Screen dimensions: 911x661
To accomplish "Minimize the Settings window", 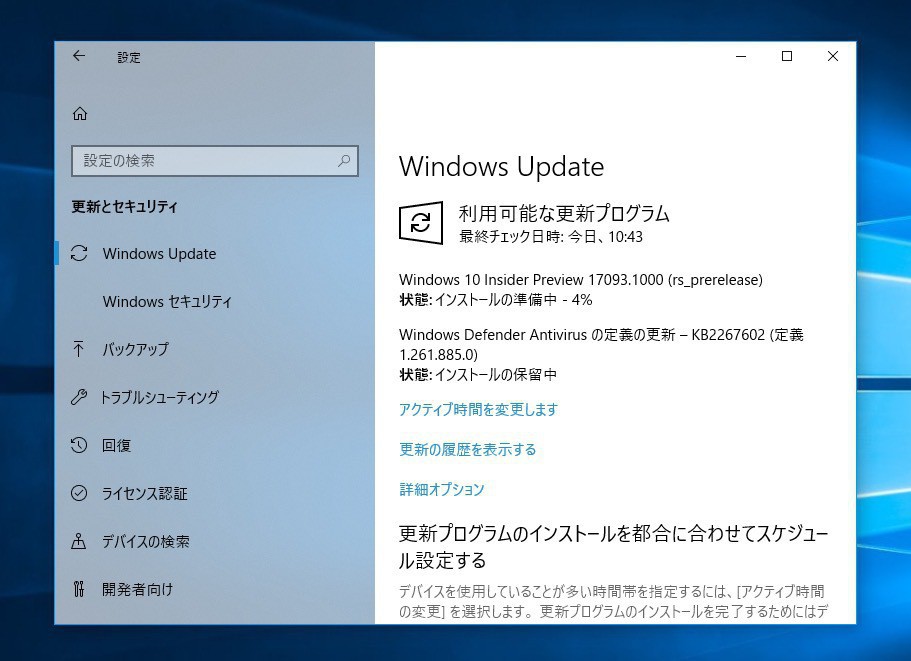I will (x=741, y=56).
